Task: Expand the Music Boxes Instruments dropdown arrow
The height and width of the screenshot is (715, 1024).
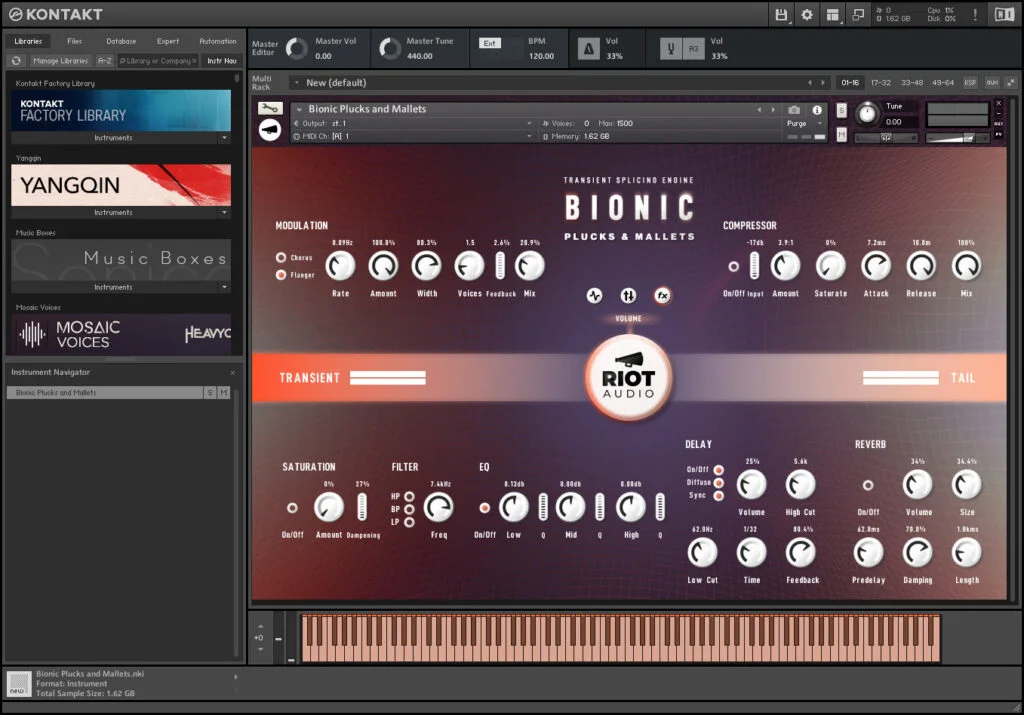Action: [224, 287]
